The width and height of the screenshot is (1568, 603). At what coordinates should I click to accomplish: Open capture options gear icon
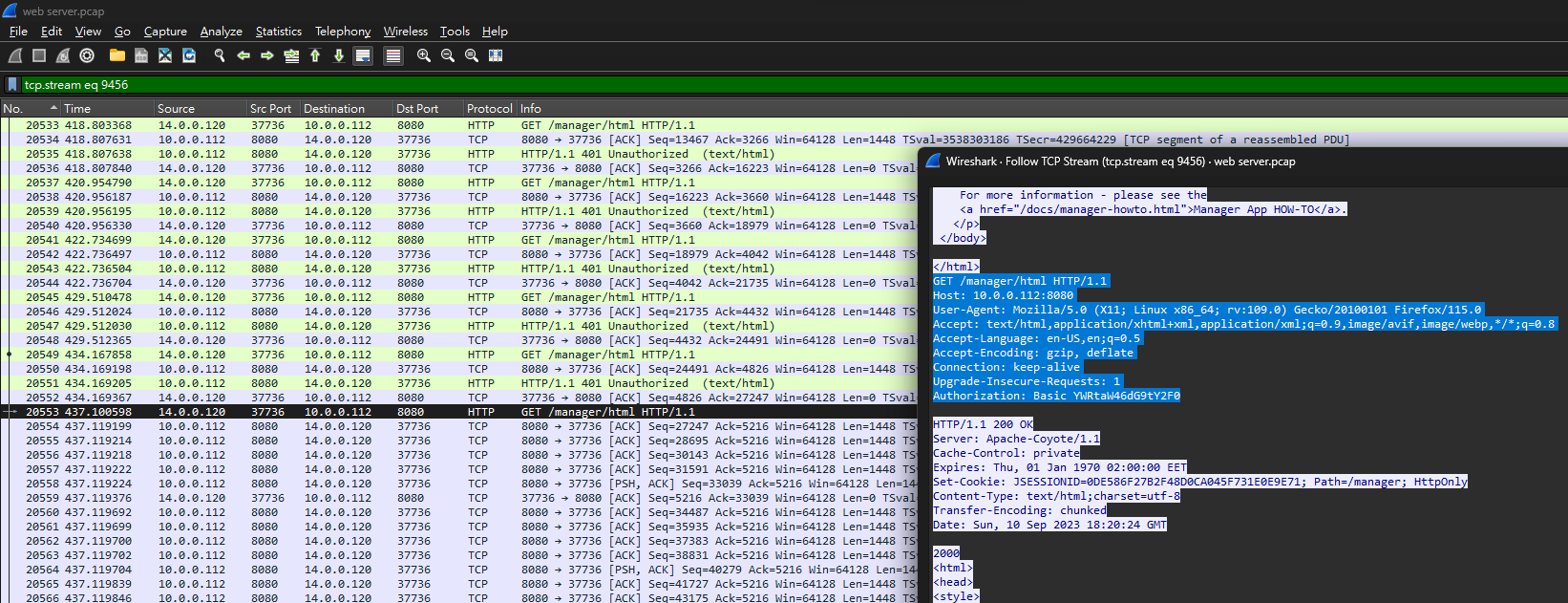point(87,55)
